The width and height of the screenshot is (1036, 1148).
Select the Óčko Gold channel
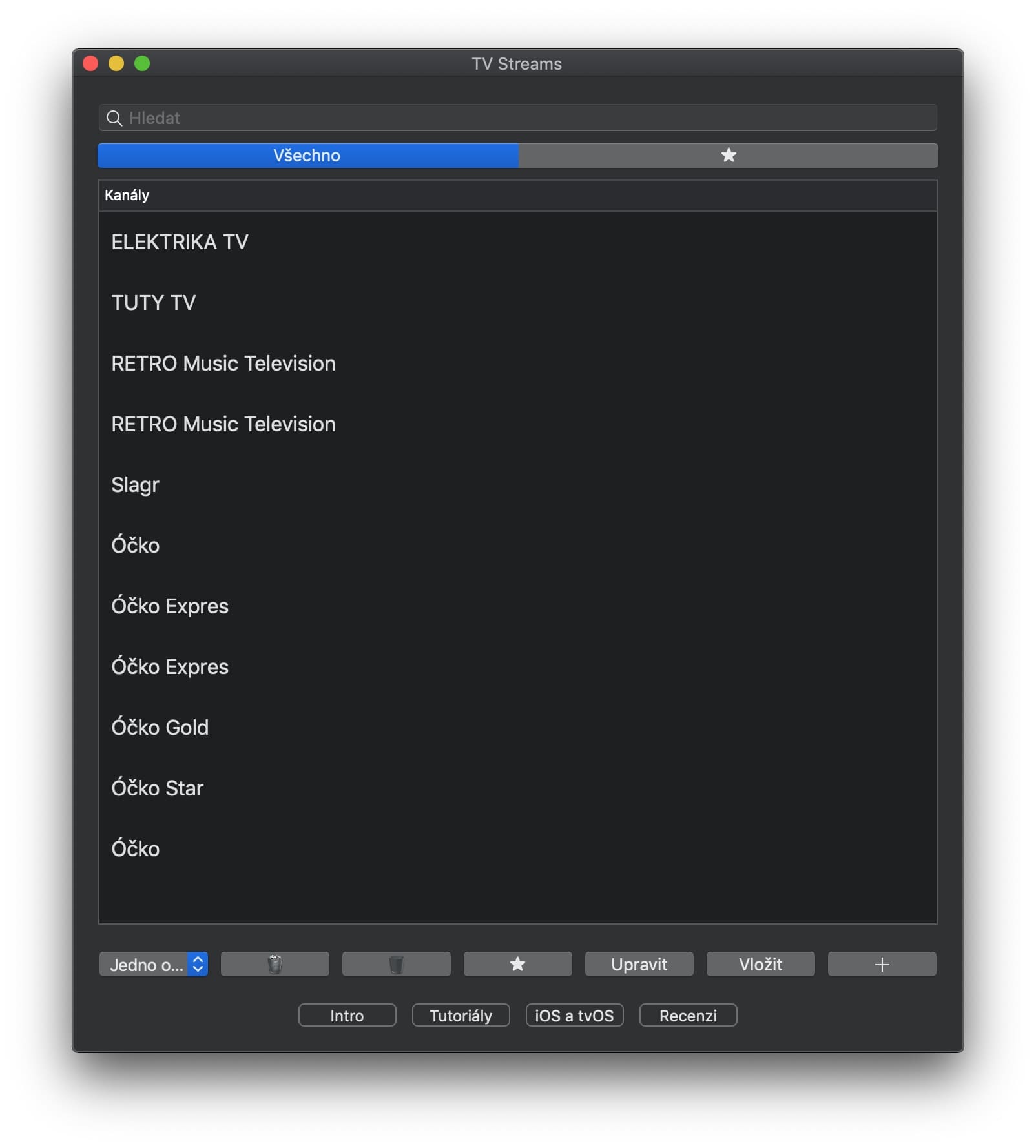point(517,728)
